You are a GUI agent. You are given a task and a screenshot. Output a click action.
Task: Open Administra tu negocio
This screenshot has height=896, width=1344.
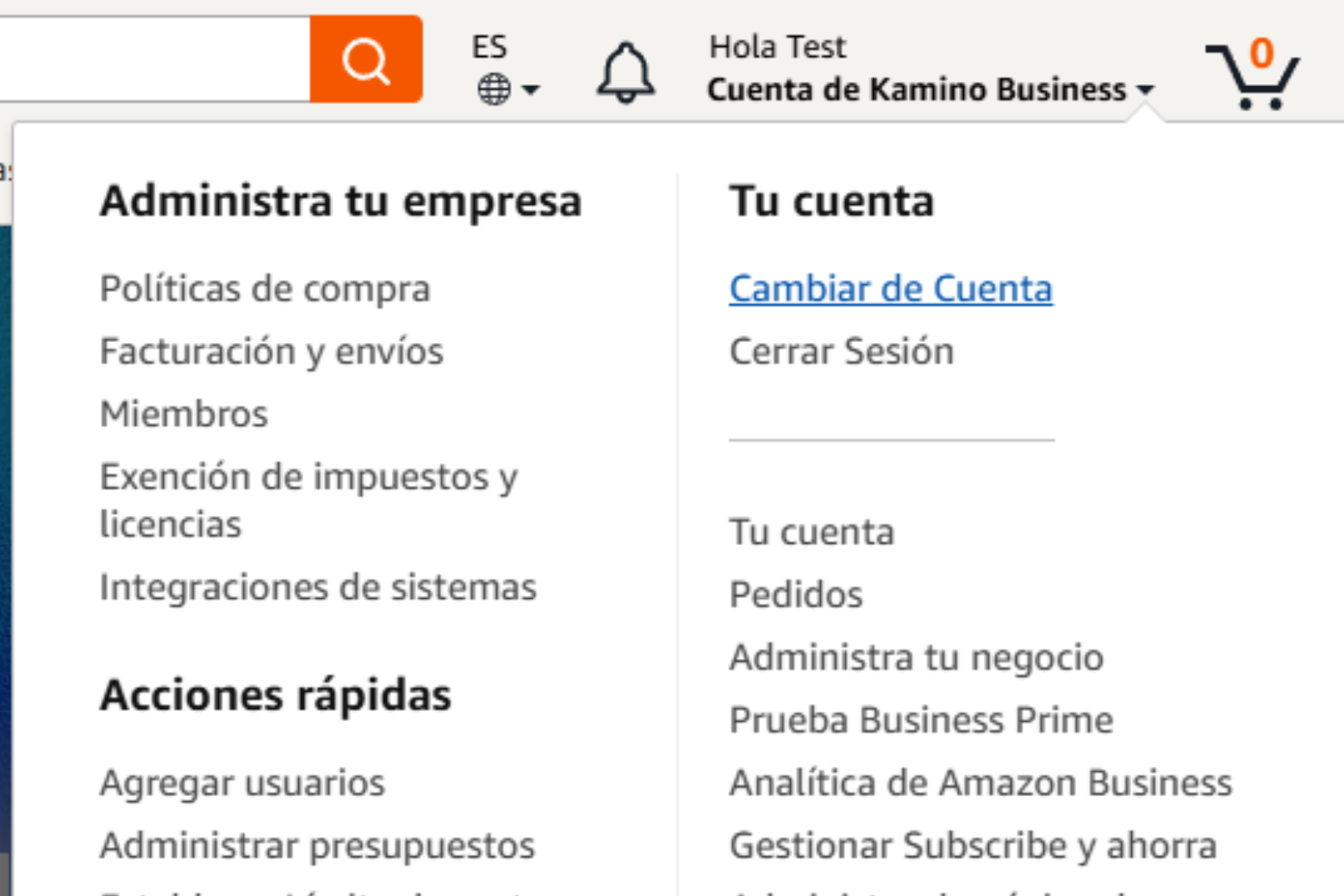click(916, 657)
